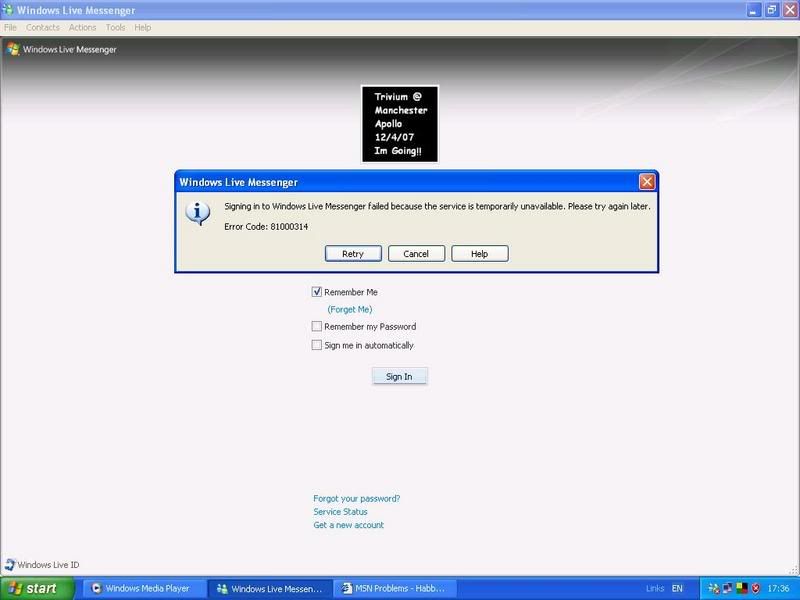Open the Service Status link

(340, 511)
